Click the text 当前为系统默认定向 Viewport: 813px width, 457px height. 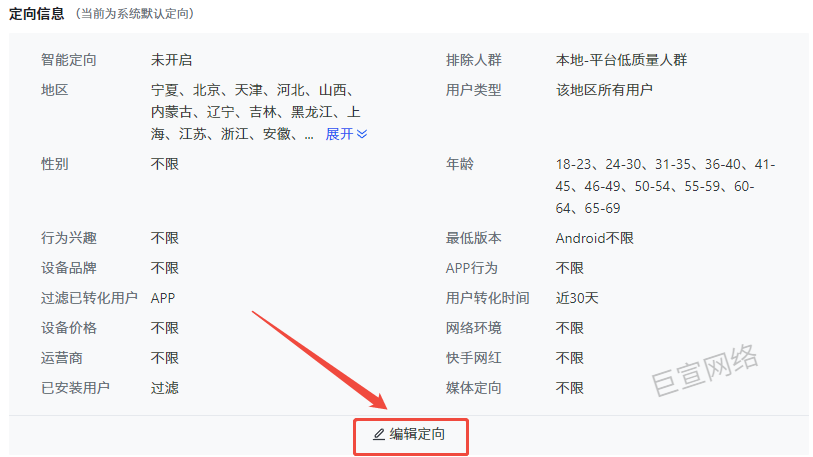click(135, 13)
